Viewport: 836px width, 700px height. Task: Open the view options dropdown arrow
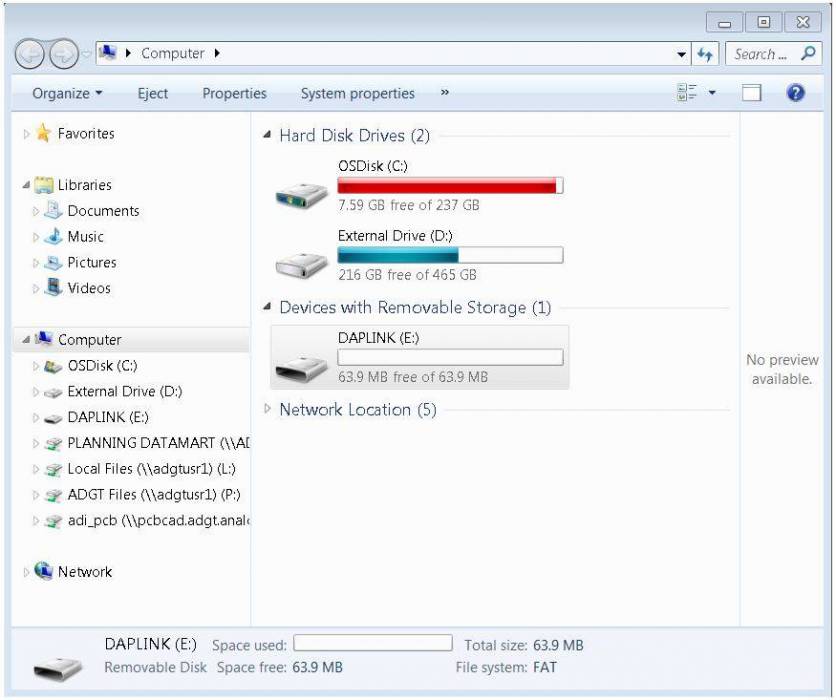pos(712,93)
